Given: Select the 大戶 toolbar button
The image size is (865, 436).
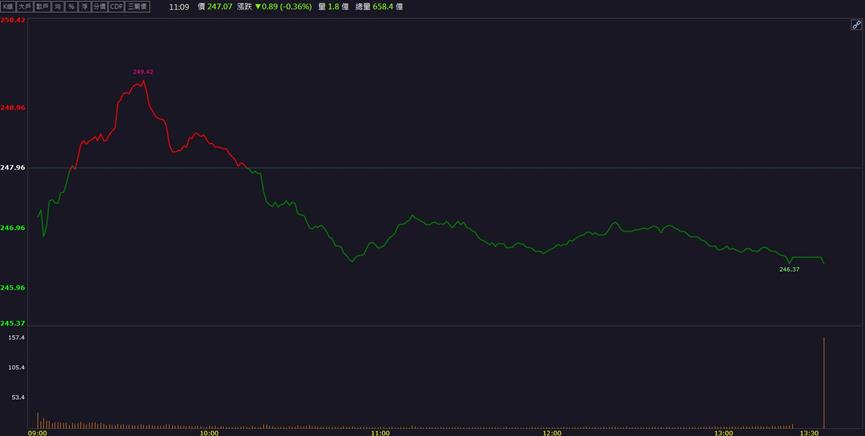Looking at the screenshot, I should (x=24, y=7).
